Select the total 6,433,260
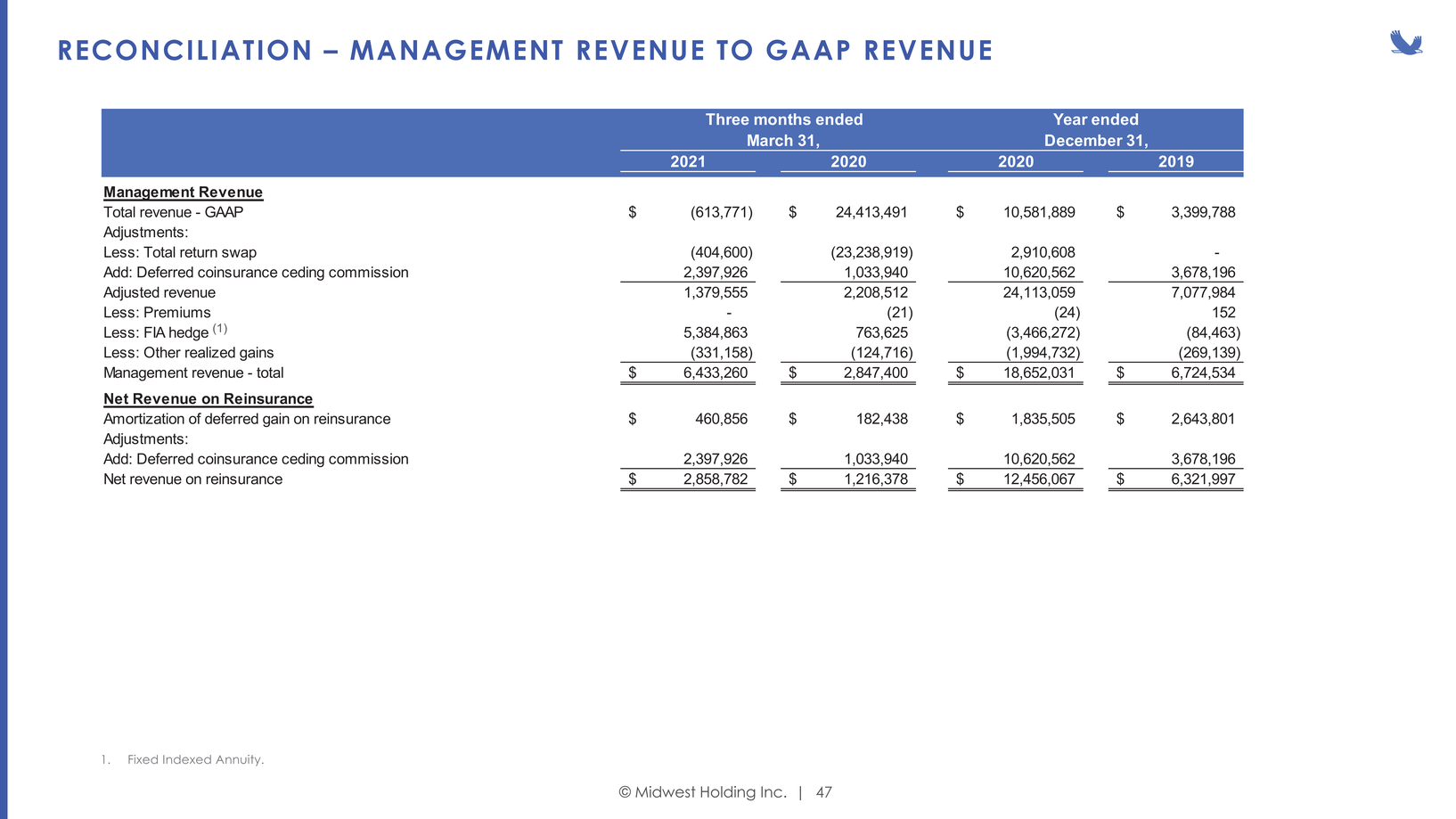The width and height of the screenshot is (1456, 819). pos(716,373)
